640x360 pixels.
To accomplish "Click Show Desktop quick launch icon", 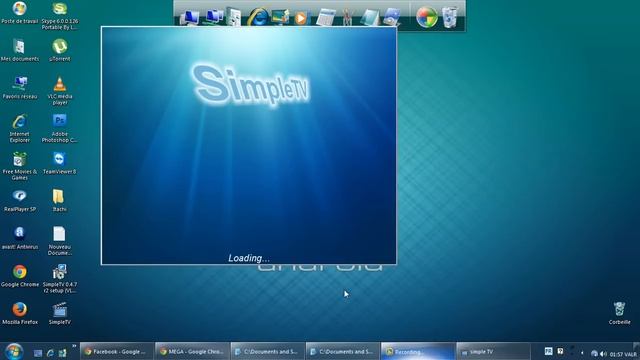I will click(x=38, y=353).
